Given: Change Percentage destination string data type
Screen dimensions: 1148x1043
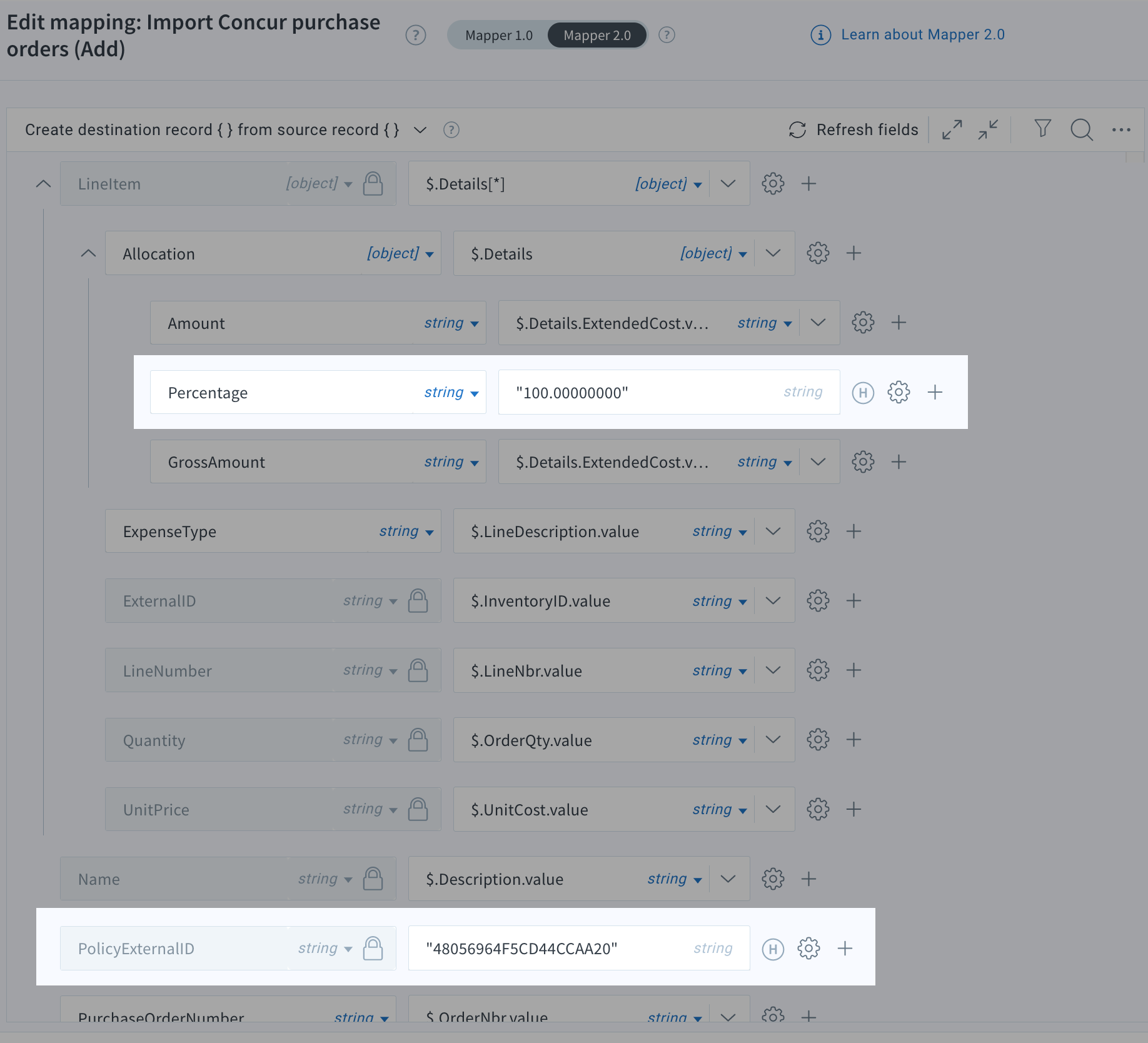Looking at the screenshot, I should pos(451,393).
